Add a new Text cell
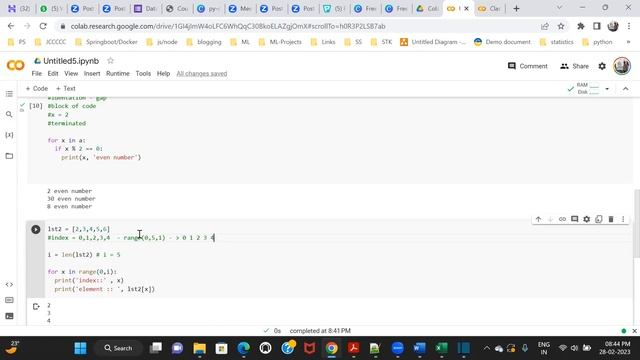Screen dimensions: 640x360 pos(66,89)
